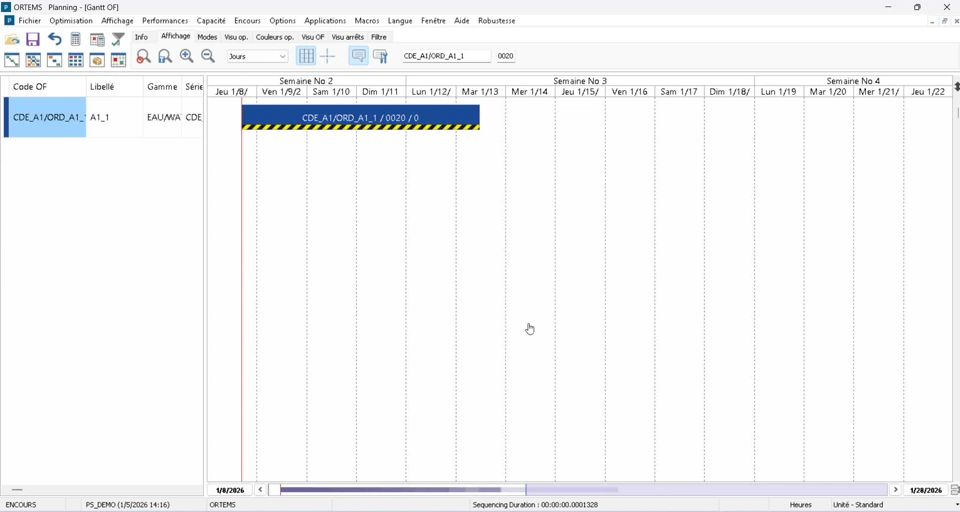The width and height of the screenshot is (960, 512).
Task: Open the Affichage menu in menu bar
Action: click(117, 20)
